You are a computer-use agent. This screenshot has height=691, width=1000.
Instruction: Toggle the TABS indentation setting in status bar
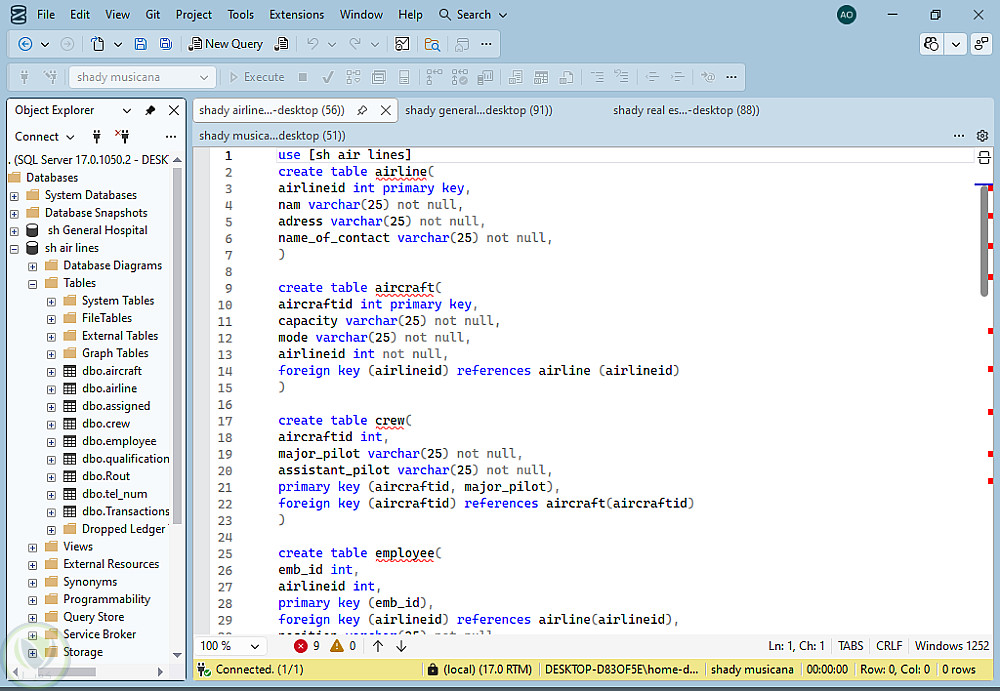[850, 646]
